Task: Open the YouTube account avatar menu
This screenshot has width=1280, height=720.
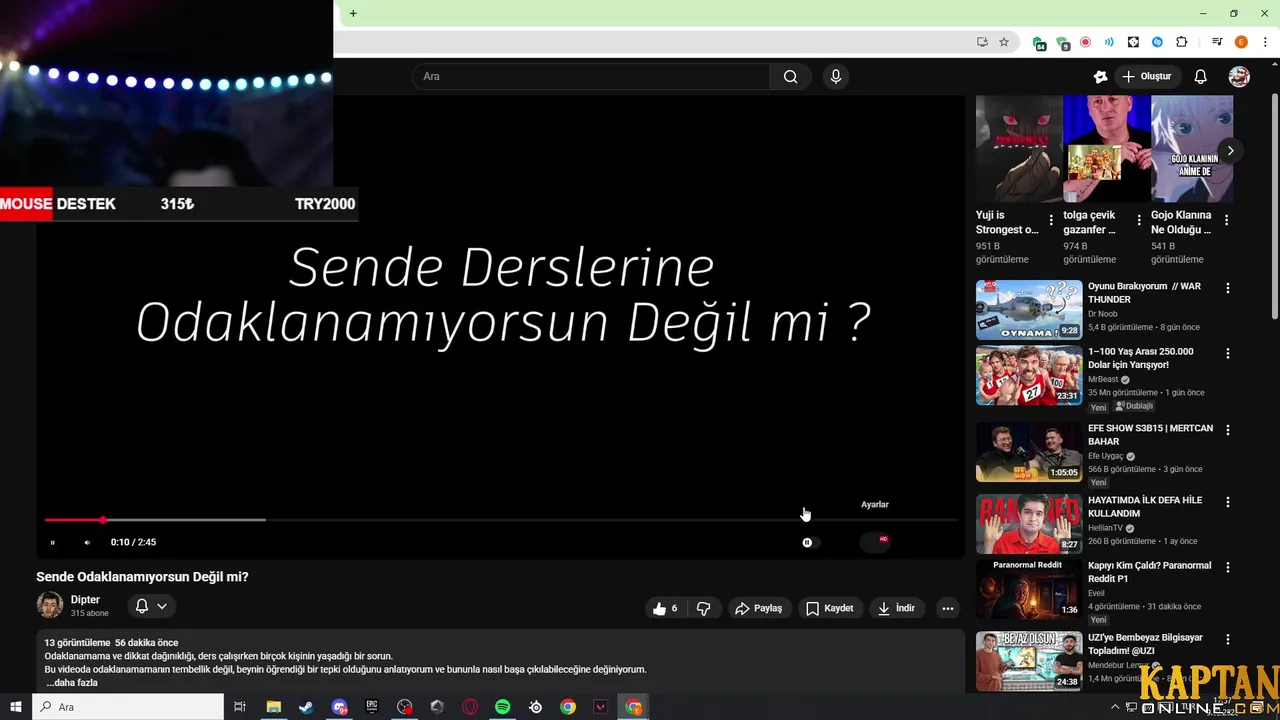Action: [1239, 76]
